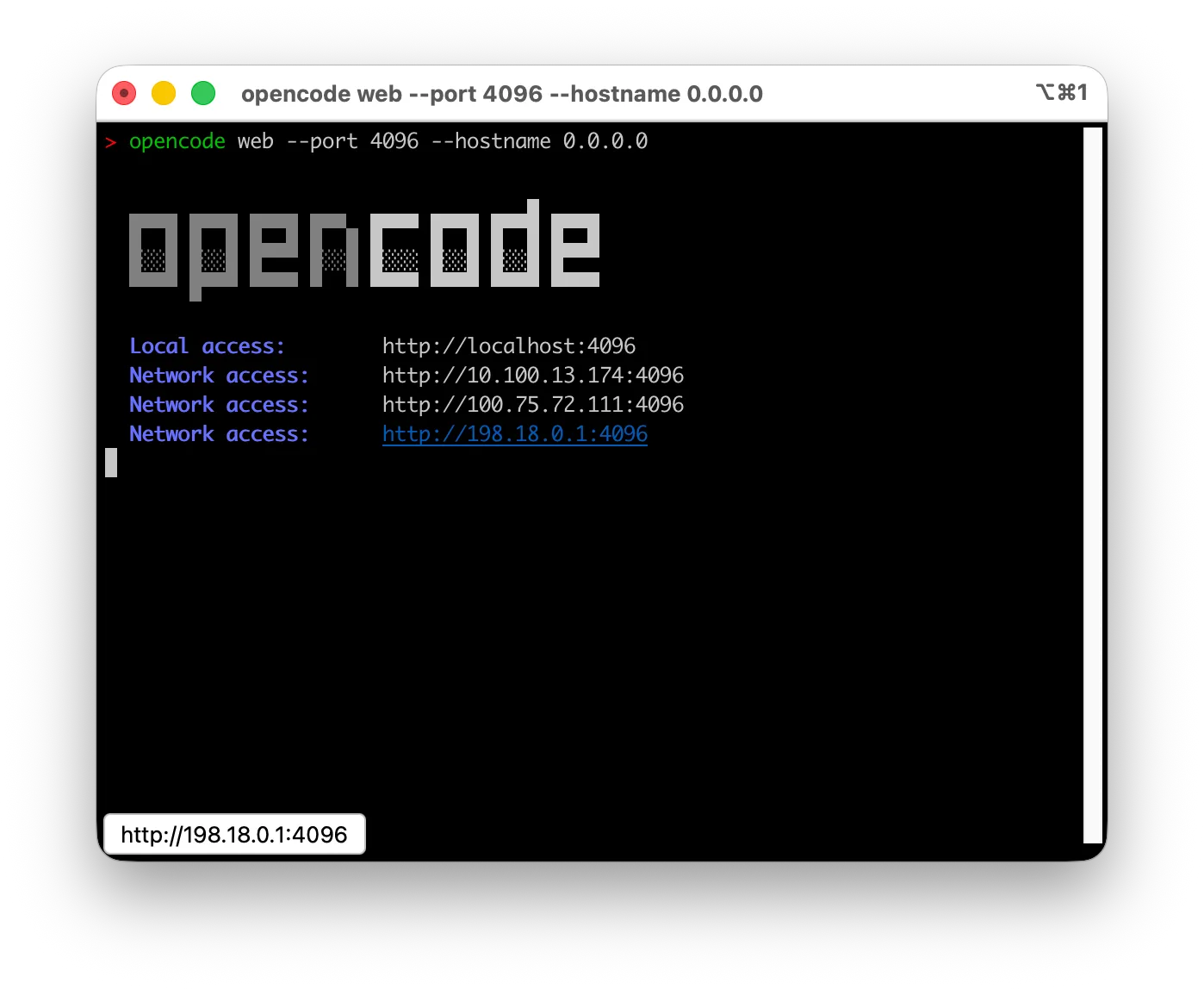Click the '--hostname' flag in command line

tap(490, 141)
